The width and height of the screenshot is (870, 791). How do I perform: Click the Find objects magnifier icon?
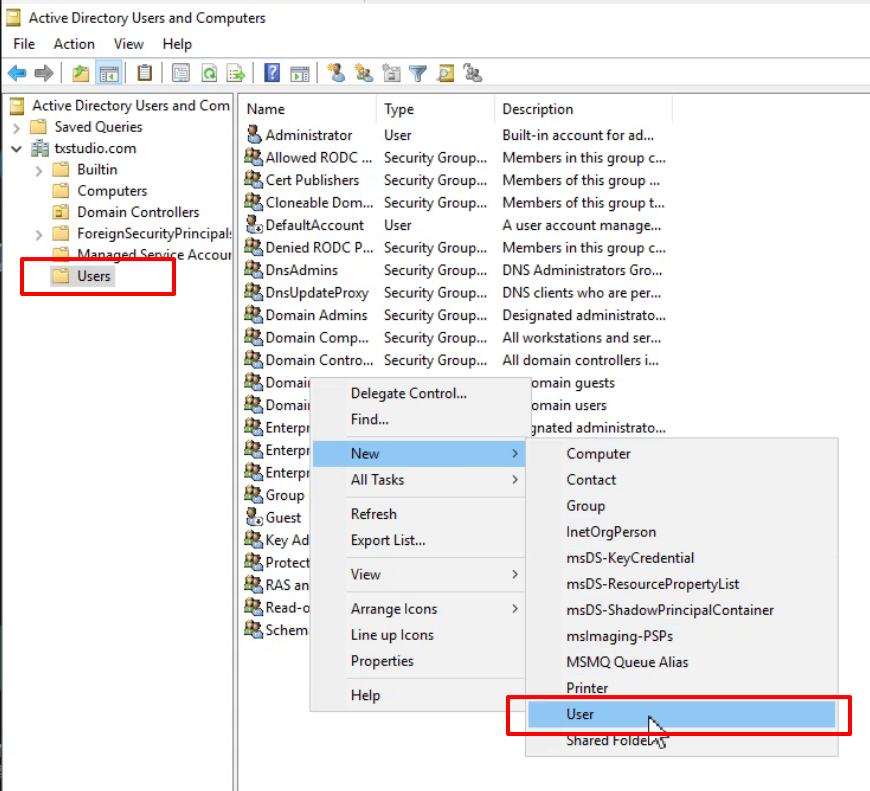tap(446, 73)
